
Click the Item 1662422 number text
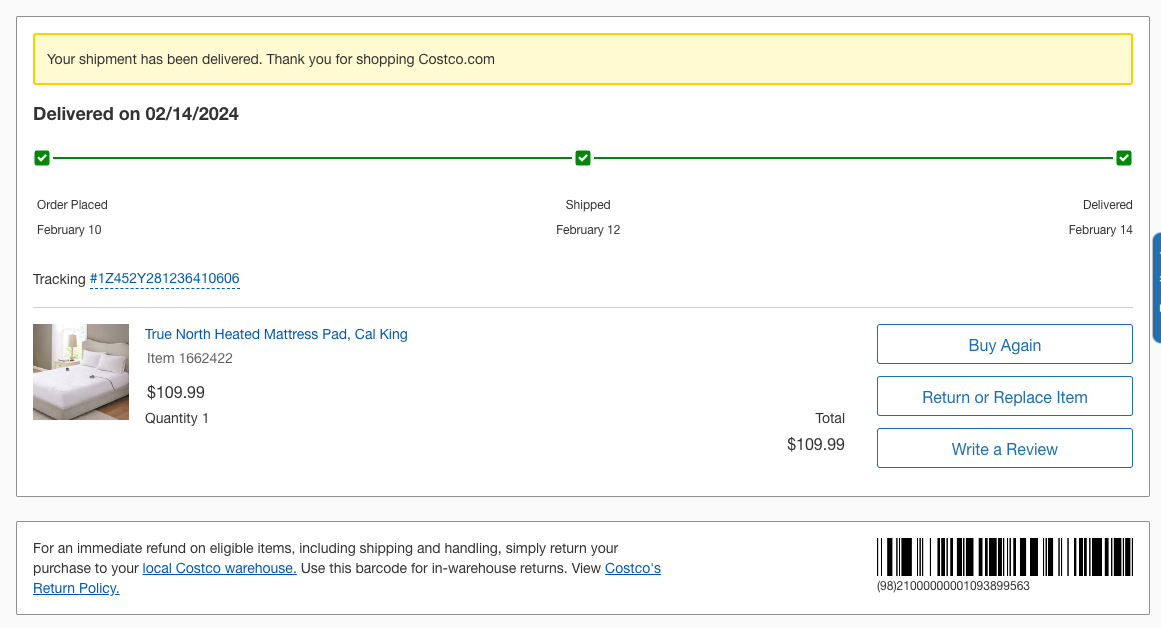click(x=190, y=358)
